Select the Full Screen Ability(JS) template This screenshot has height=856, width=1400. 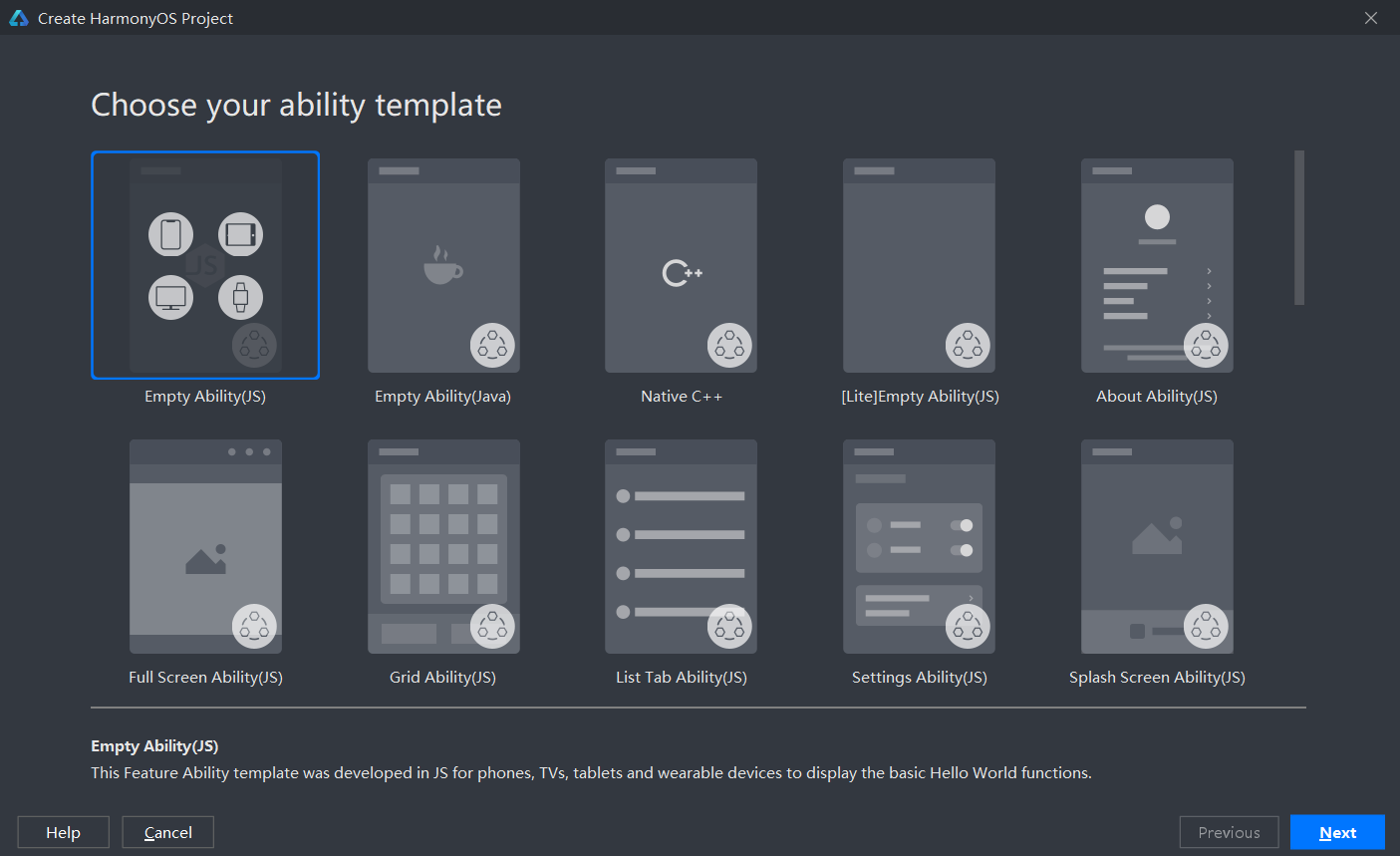click(x=205, y=546)
